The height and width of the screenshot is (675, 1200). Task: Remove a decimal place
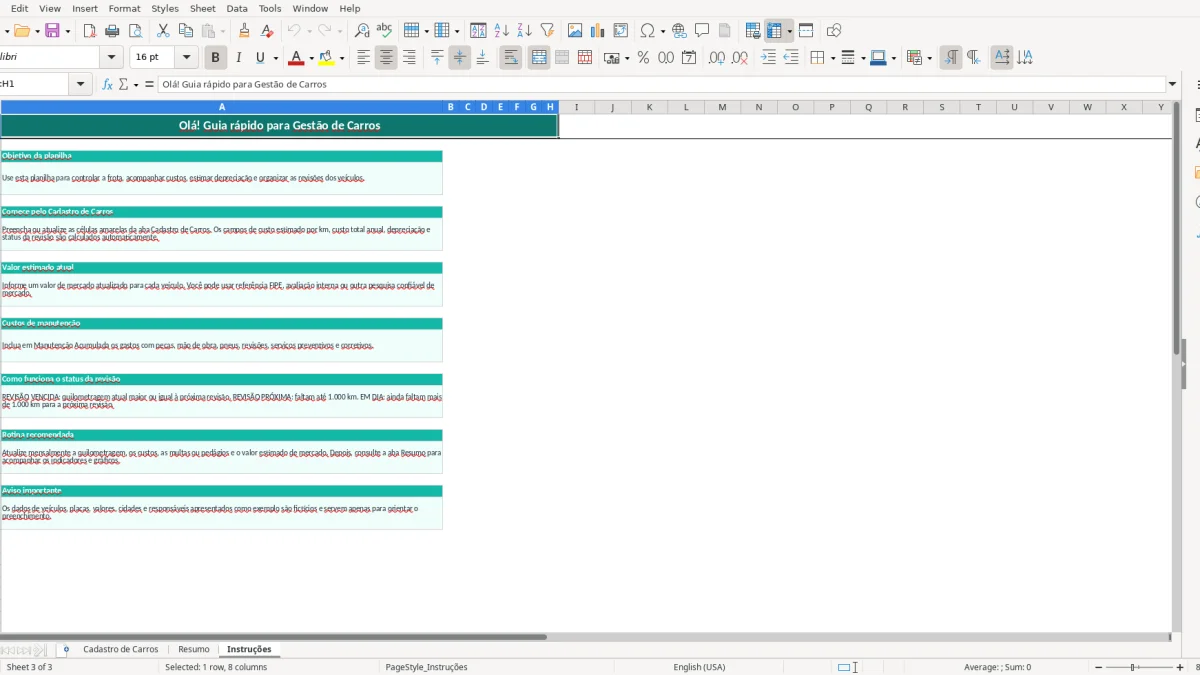740,58
